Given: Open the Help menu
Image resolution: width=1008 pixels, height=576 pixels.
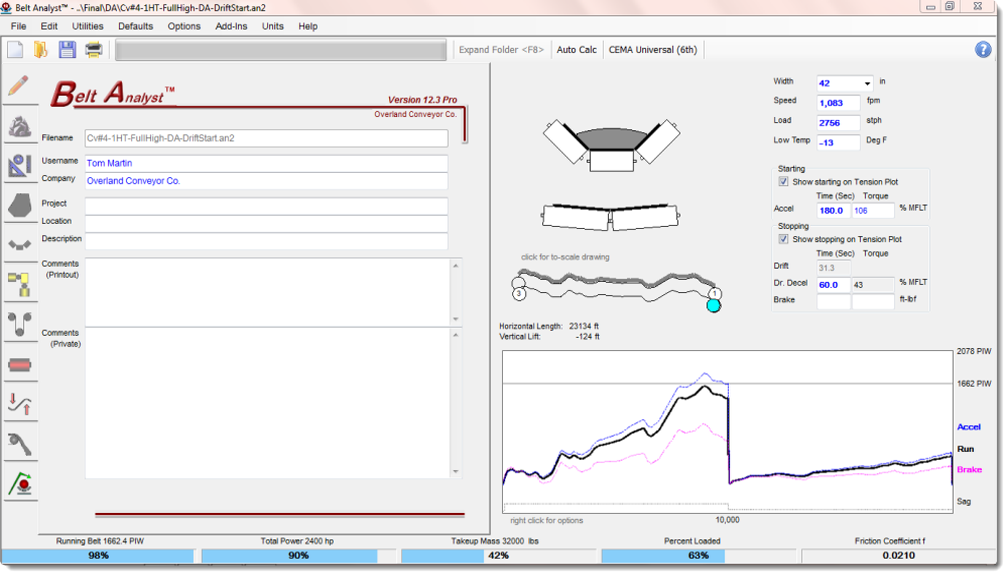Looking at the screenshot, I should (308, 26).
